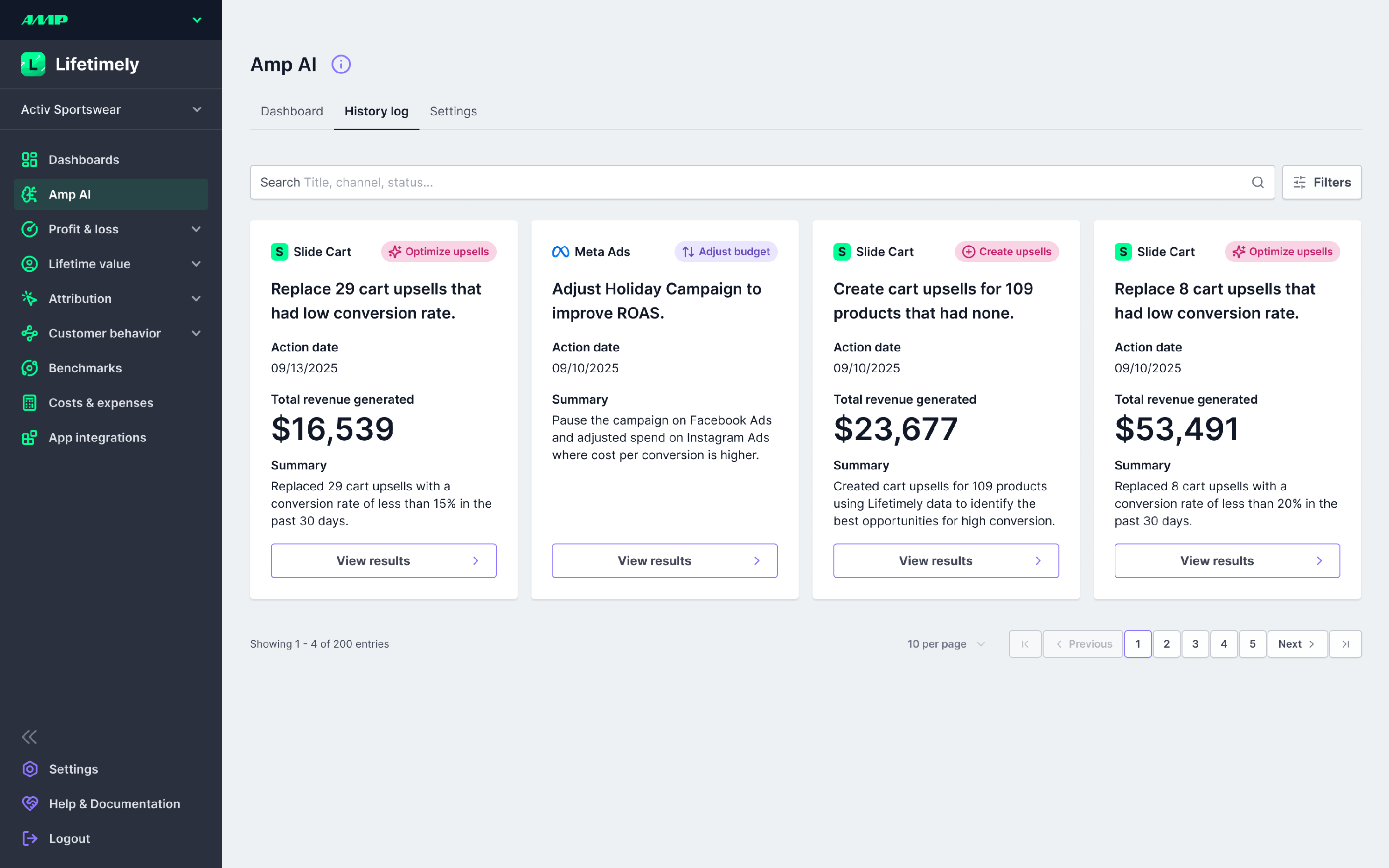1389x868 pixels.
Task: Open Benchmarks from the sidebar
Action: coord(85,368)
